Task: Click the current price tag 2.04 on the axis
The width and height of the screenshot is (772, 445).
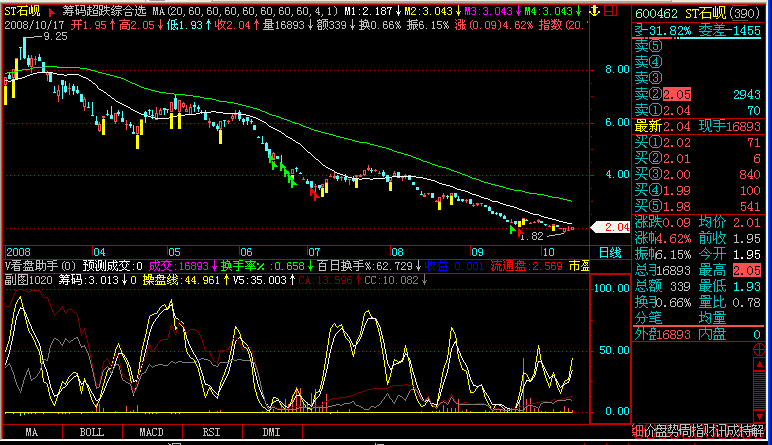Action: 611,227
